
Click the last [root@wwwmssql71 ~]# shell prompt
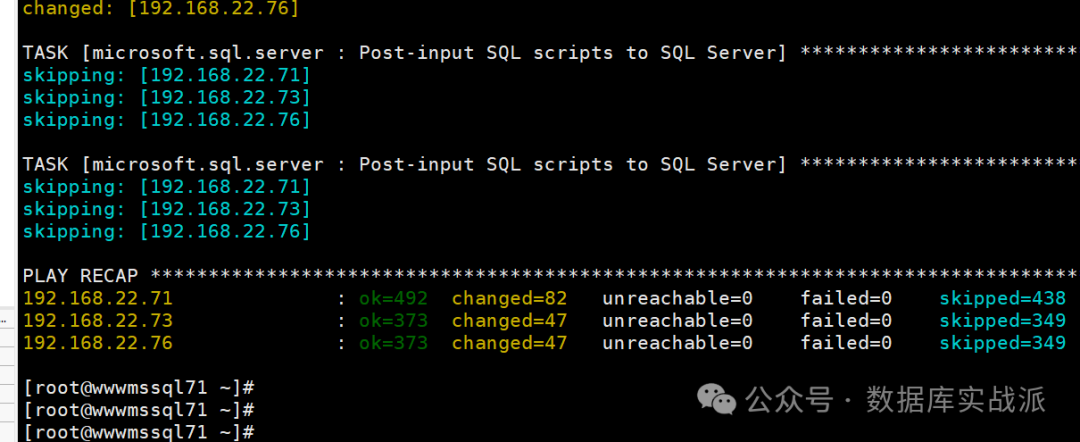click(x=139, y=431)
